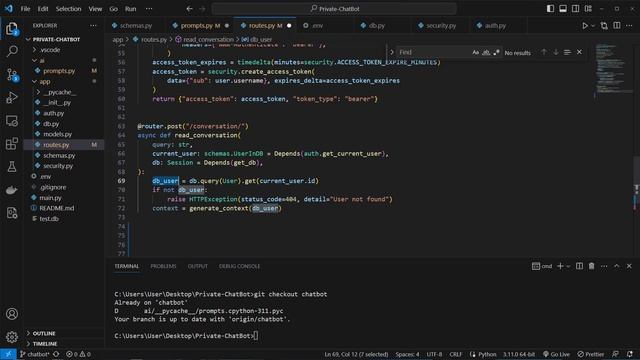Viewport: 640px width, 360px height.
Task: Open the run button dropdown arrow
Action: point(593,26)
